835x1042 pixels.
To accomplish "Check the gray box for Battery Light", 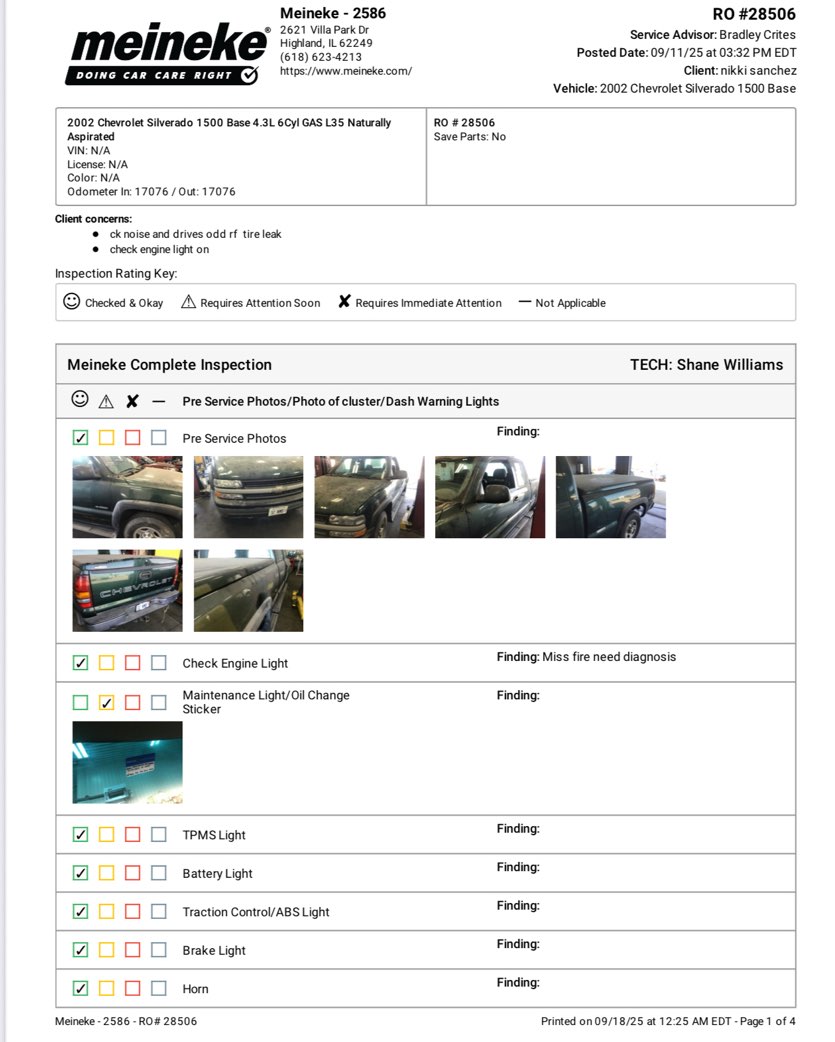I will click(159, 873).
